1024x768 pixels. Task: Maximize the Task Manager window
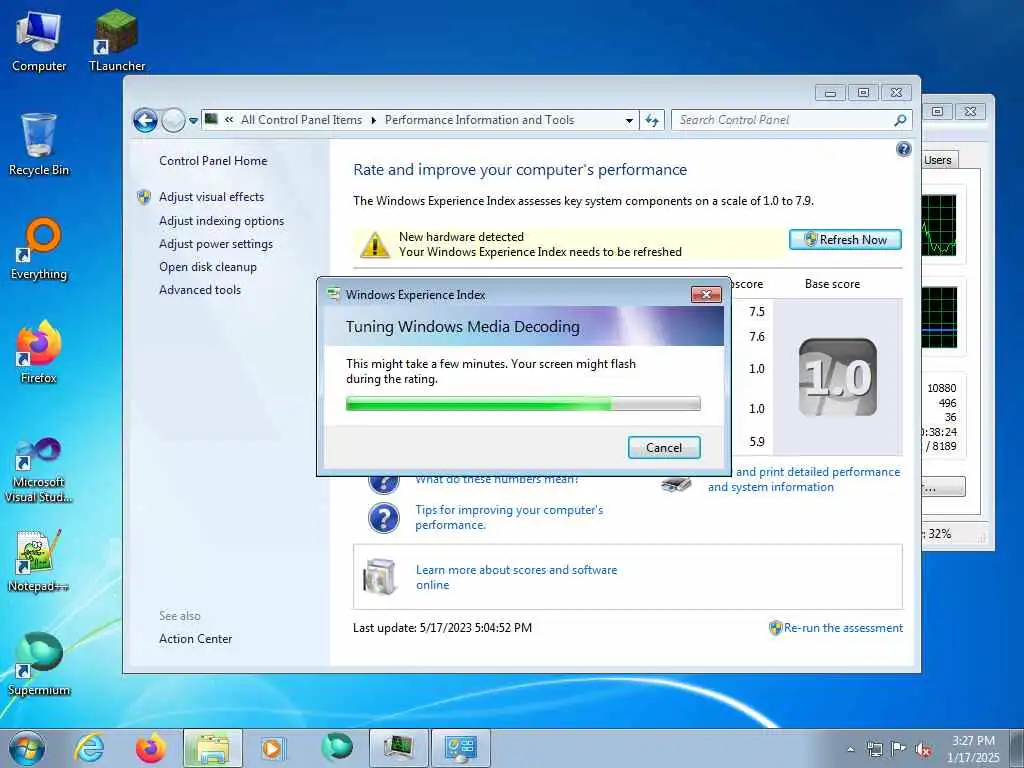(937, 112)
